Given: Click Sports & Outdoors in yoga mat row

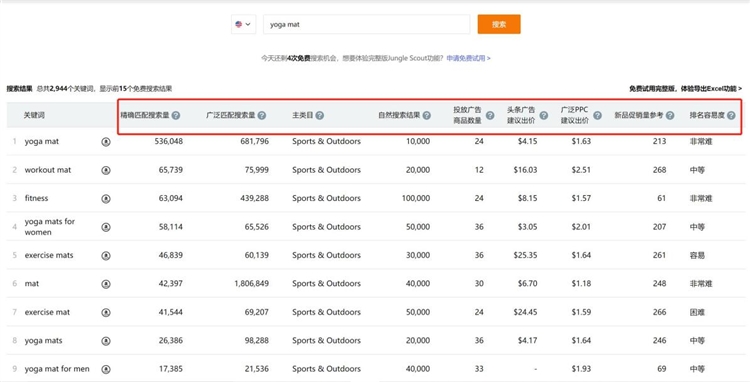Looking at the screenshot, I should [x=326, y=141].
